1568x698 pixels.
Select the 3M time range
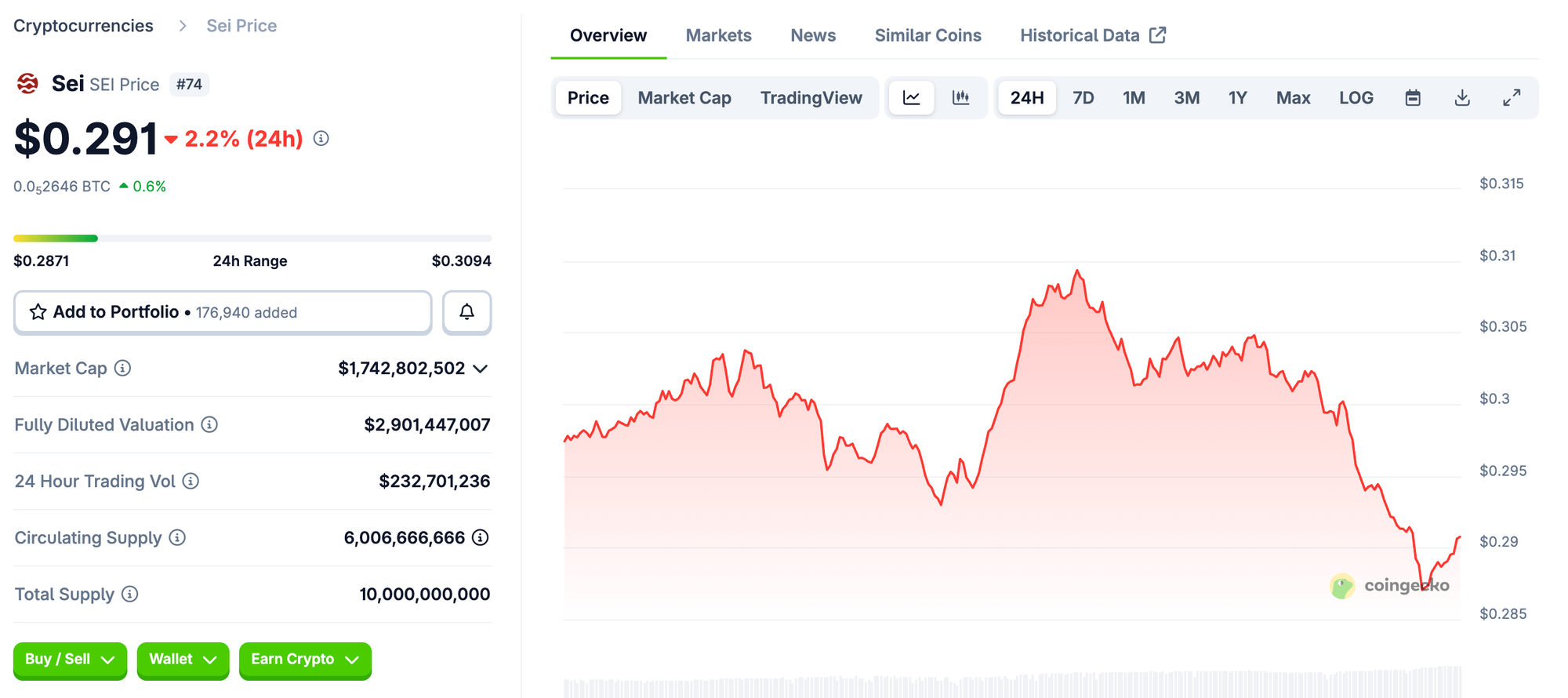1186,98
